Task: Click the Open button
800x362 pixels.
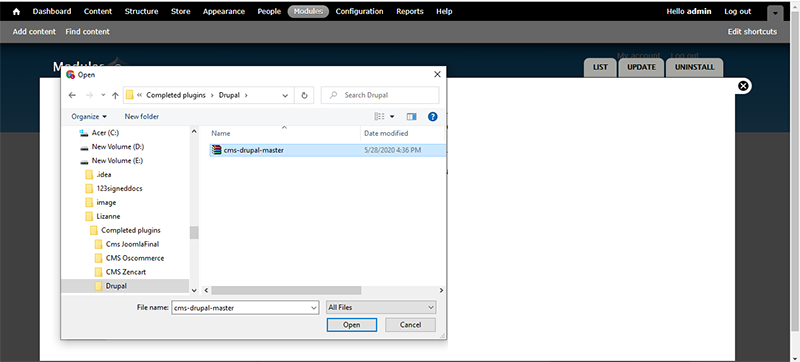Action: [x=352, y=325]
